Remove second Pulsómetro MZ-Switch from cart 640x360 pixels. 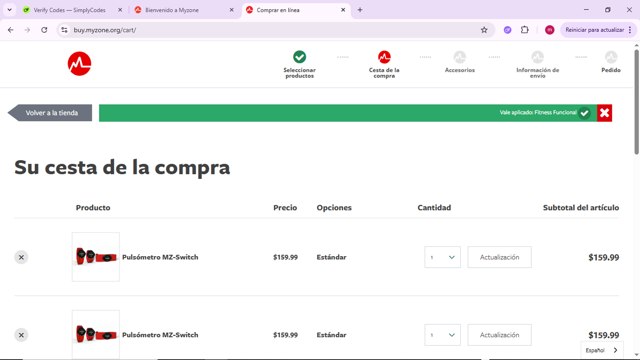pos(21,335)
